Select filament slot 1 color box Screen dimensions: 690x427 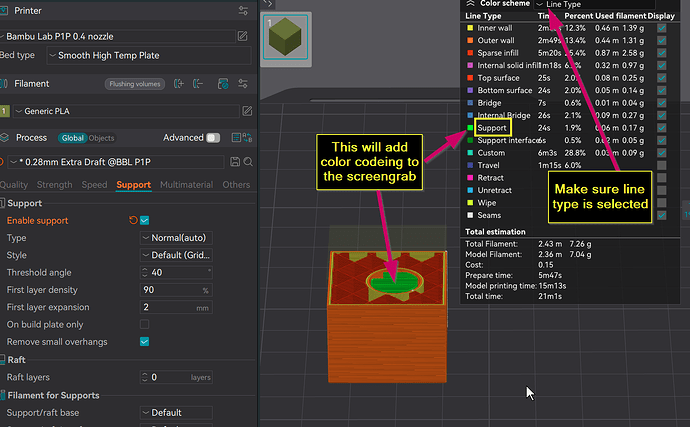click(4, 111)
